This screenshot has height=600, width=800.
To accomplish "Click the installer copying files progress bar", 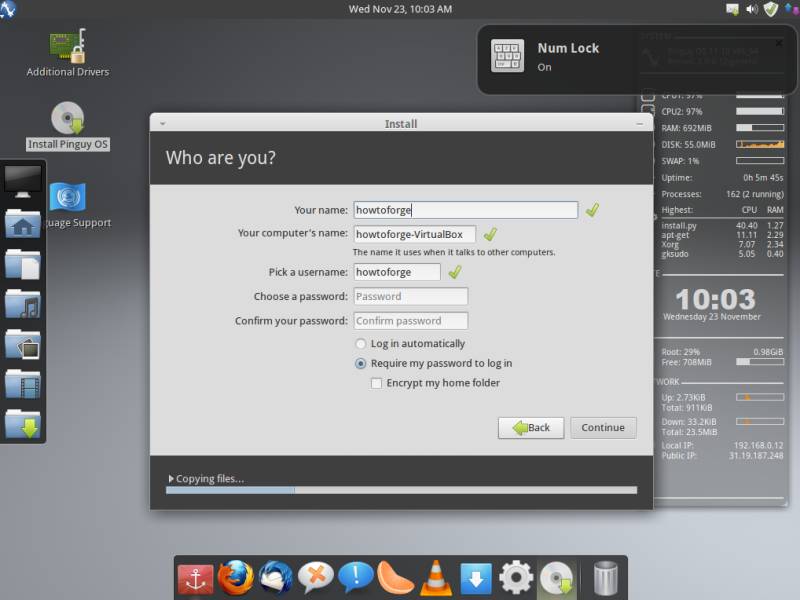I will [401, 490].
